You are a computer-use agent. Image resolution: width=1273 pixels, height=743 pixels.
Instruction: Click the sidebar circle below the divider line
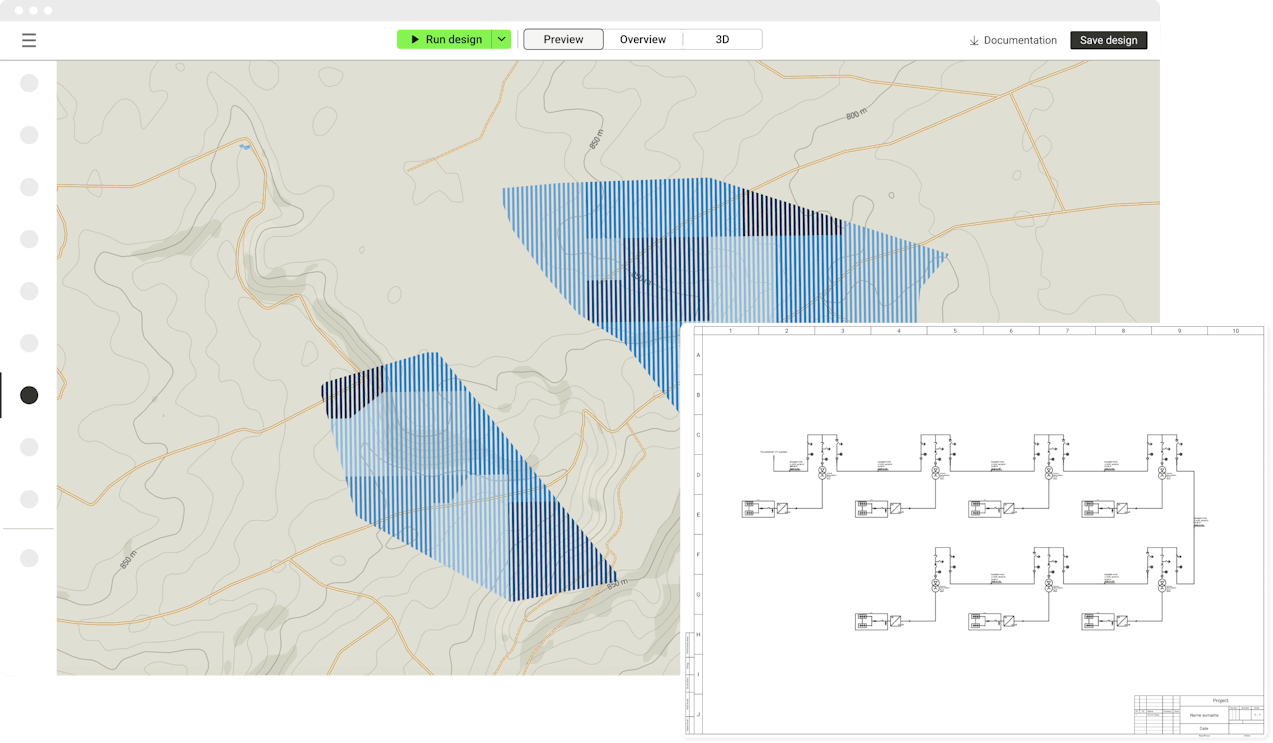pos(29,558)
